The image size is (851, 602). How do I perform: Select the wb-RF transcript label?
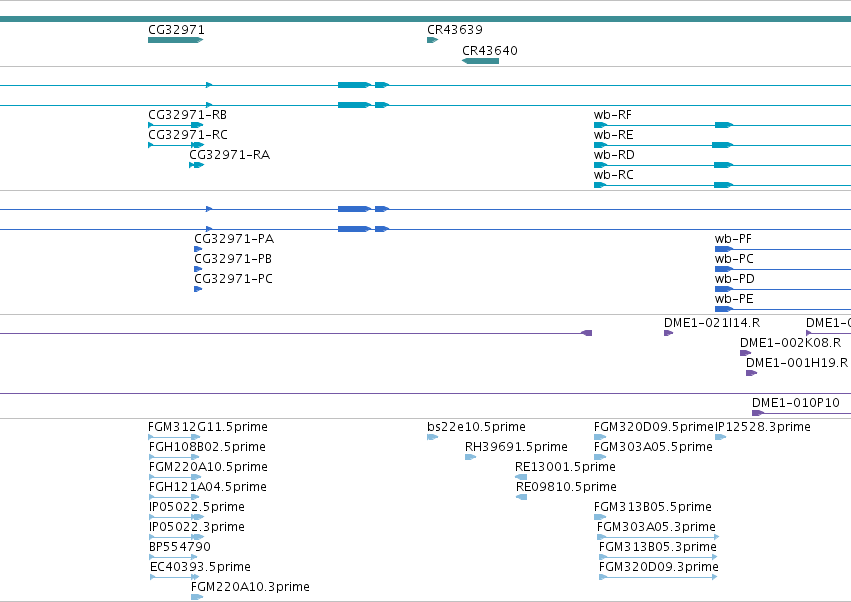click(x=613, y=115)
